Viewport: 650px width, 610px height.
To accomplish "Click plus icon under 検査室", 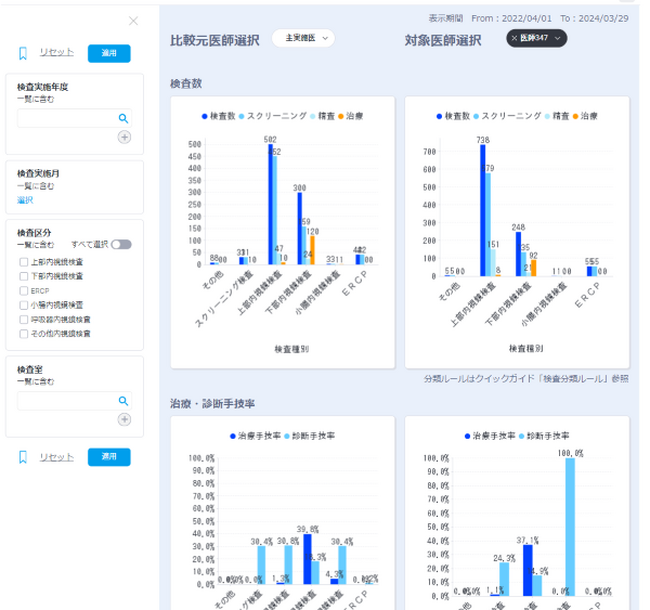I will [x=124, y=420].
